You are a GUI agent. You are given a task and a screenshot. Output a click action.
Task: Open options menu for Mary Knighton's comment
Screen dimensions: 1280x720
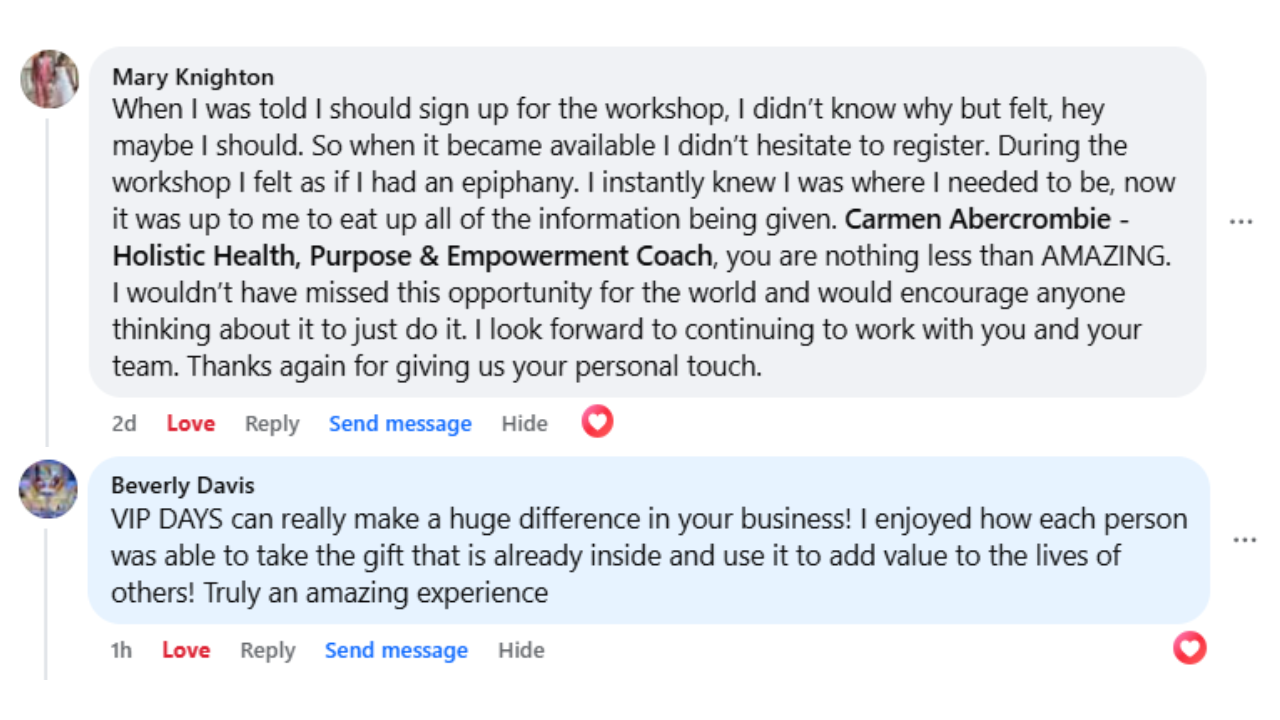tap(1241, 221)
